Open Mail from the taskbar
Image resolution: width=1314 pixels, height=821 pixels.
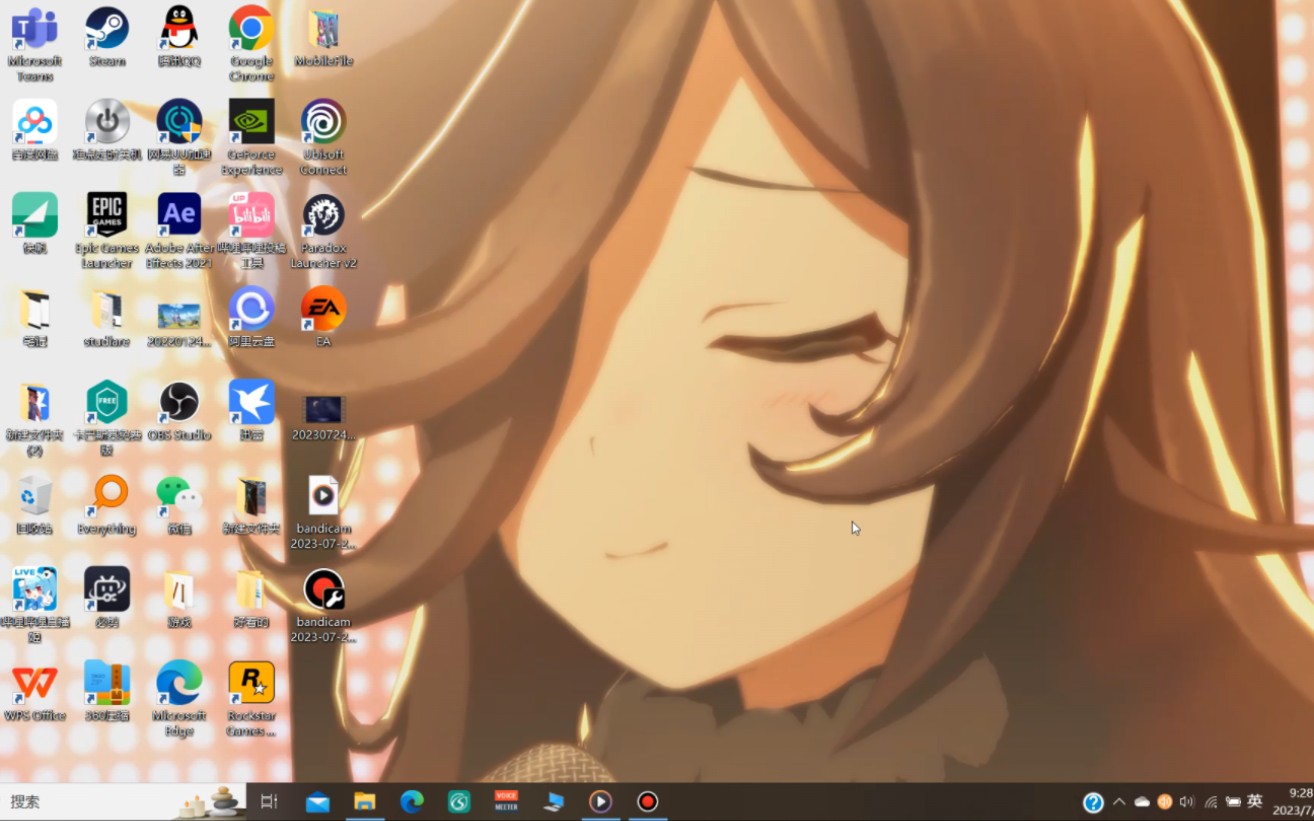pos(318,802)
